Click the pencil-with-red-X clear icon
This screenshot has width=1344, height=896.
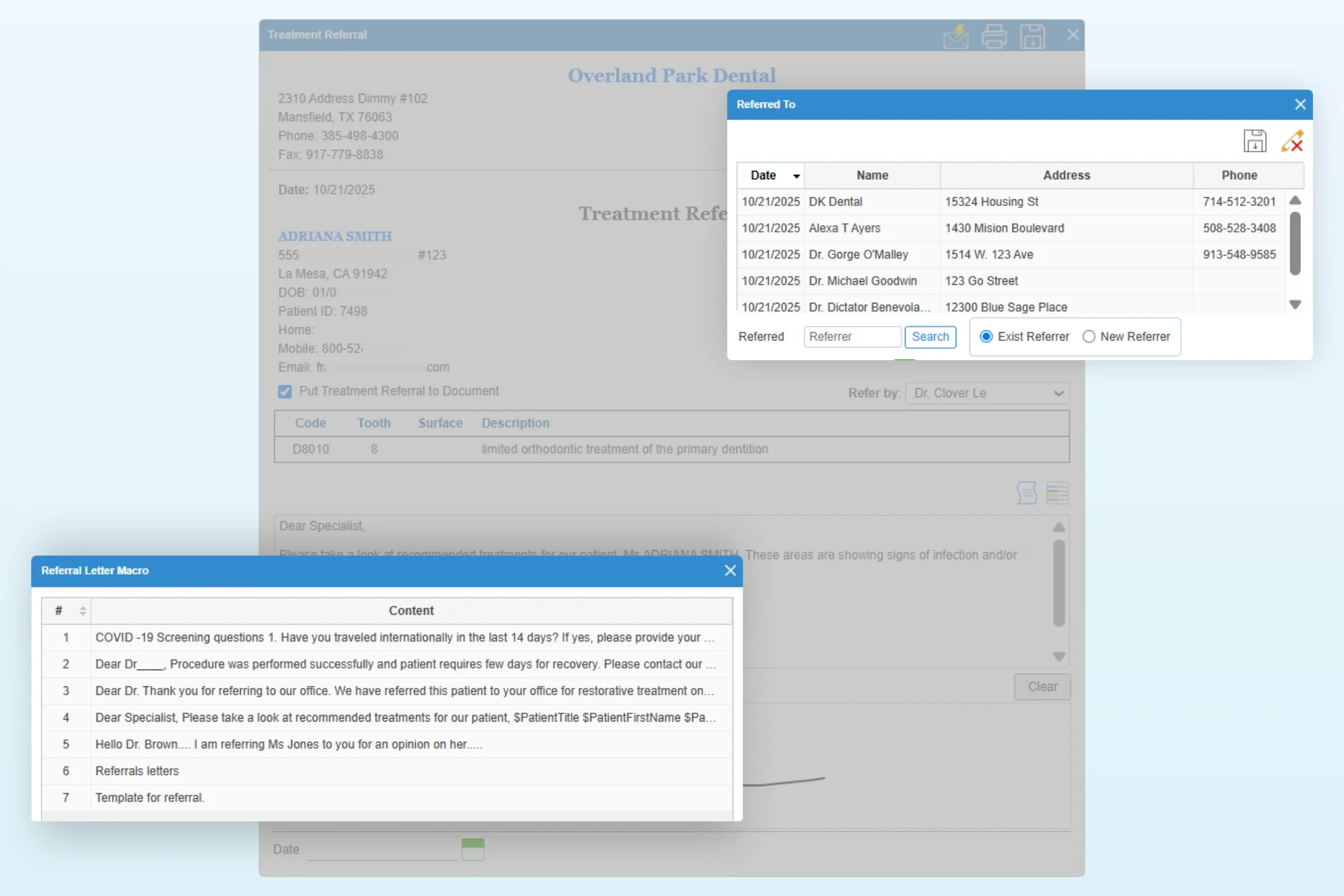(1292, 142)
